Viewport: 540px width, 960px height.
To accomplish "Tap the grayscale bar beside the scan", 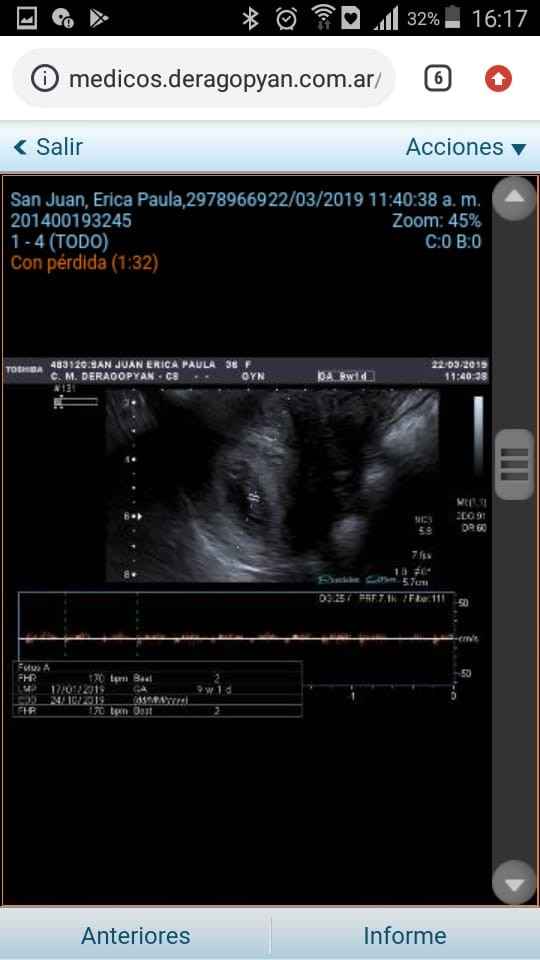I will (478, 436).
